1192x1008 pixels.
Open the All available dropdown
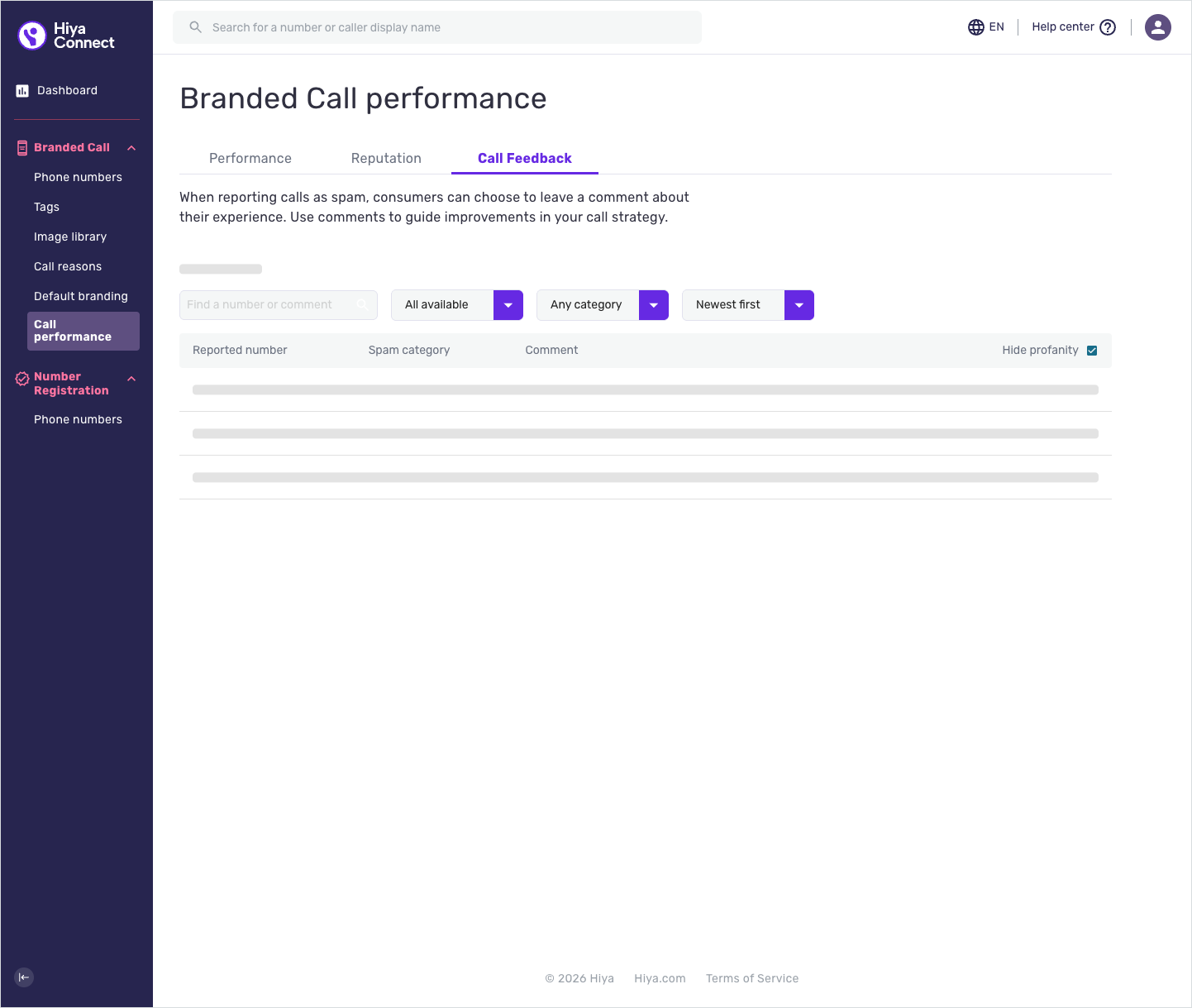point(457,305)
